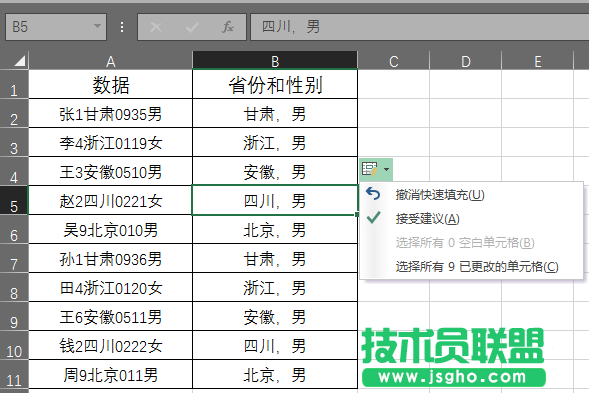Click cell 孙1甘肃0936男
The height and width of the screenshot is (393, 589).
click(110, 258)
